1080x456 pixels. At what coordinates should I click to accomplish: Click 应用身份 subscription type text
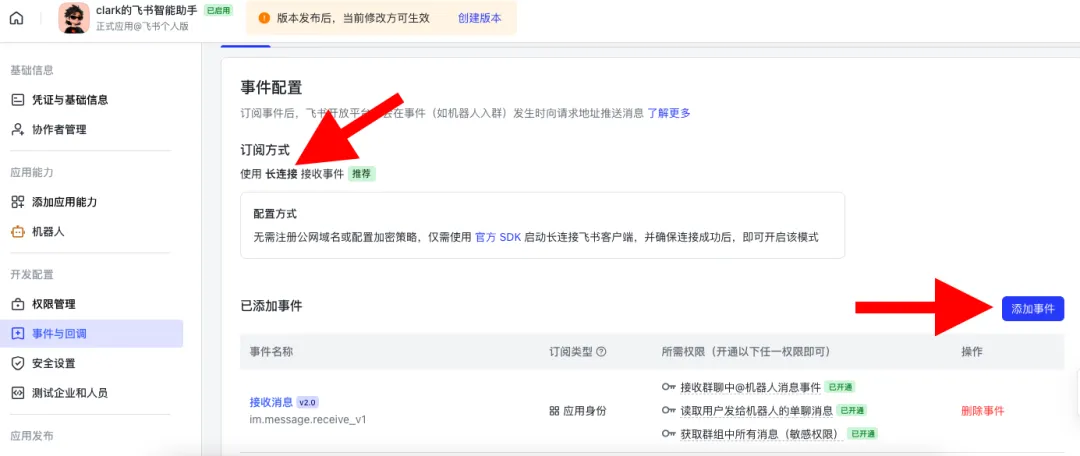click(x=585, y=411)
